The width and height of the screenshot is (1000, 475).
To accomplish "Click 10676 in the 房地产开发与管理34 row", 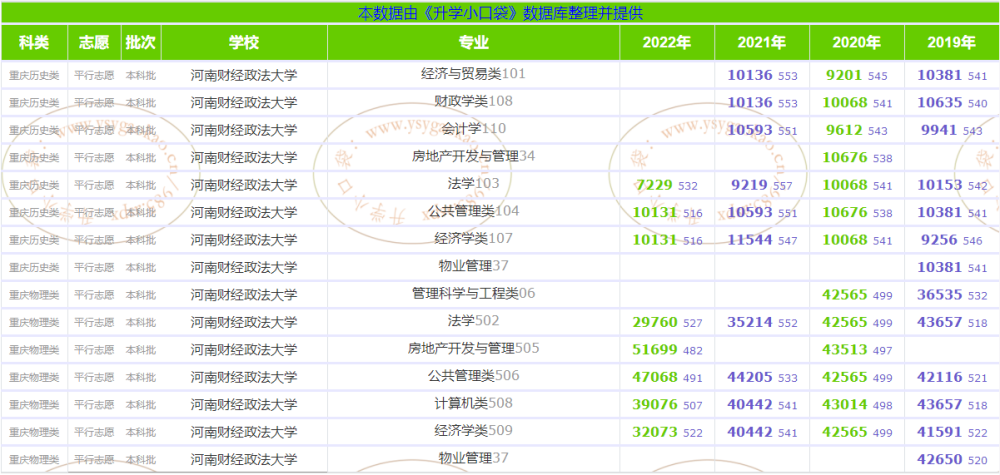I will [845, 157].
